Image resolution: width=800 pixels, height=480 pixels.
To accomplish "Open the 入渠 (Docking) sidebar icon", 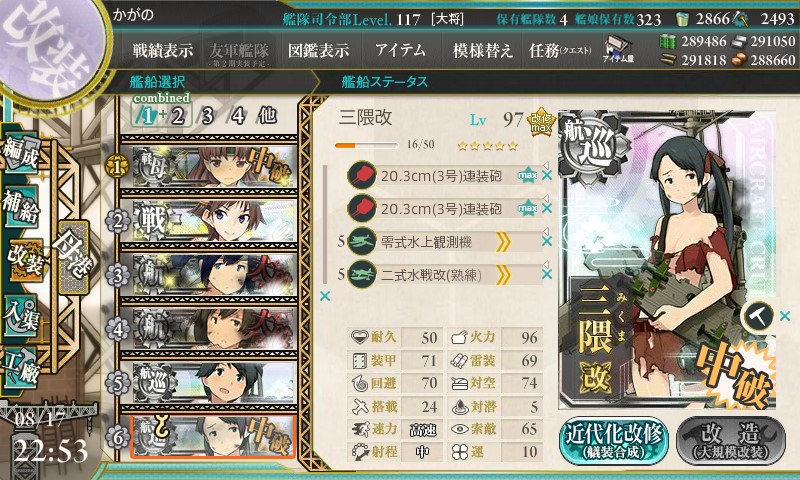I will click(x=22, y=315).
